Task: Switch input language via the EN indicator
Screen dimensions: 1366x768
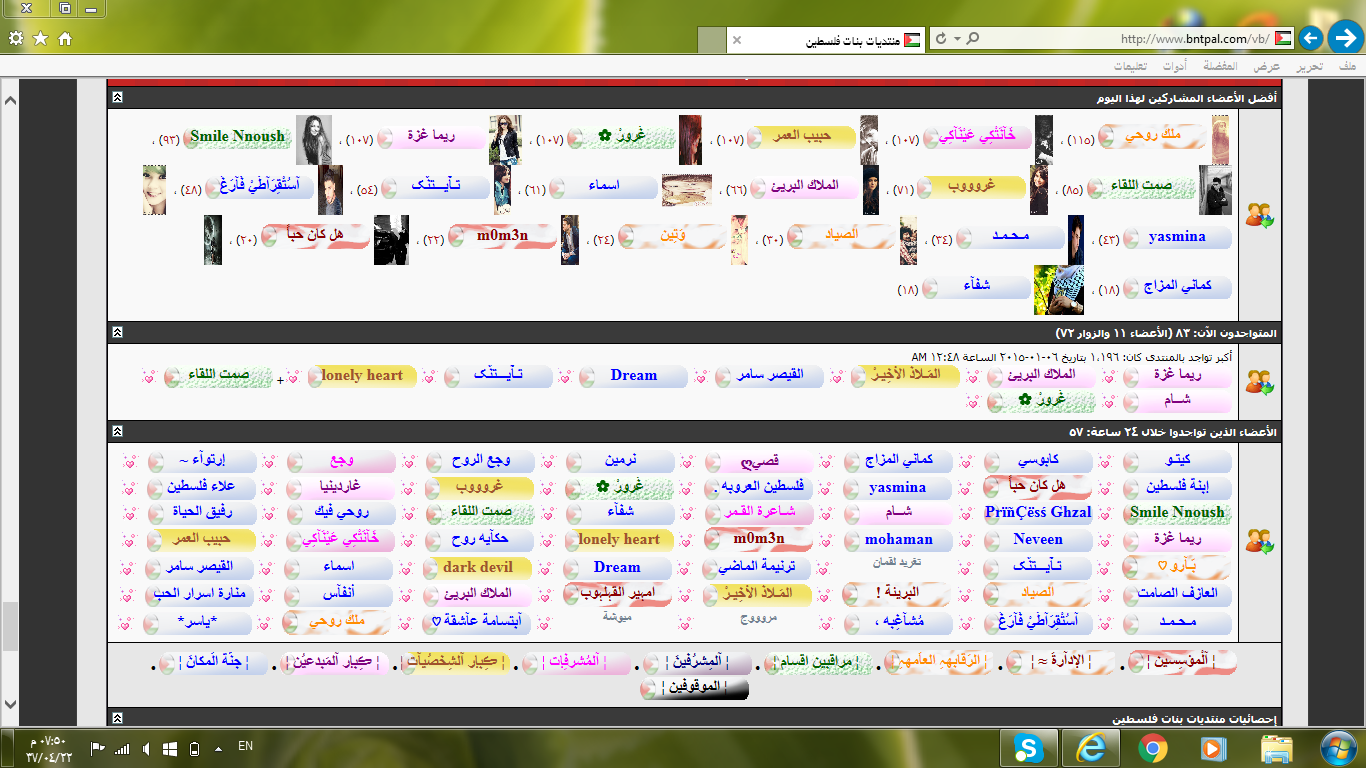Action: click(x=245, y=746)
